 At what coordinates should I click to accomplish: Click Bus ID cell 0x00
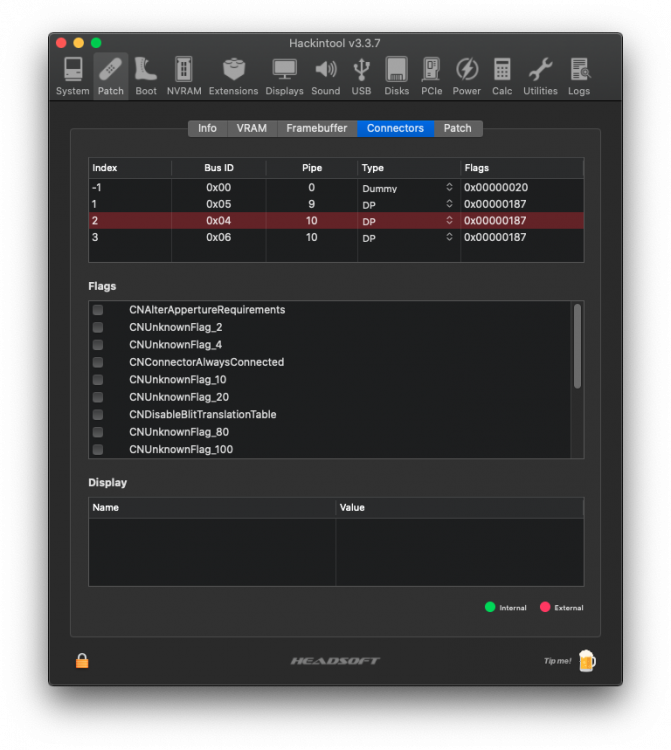point(219,188)
